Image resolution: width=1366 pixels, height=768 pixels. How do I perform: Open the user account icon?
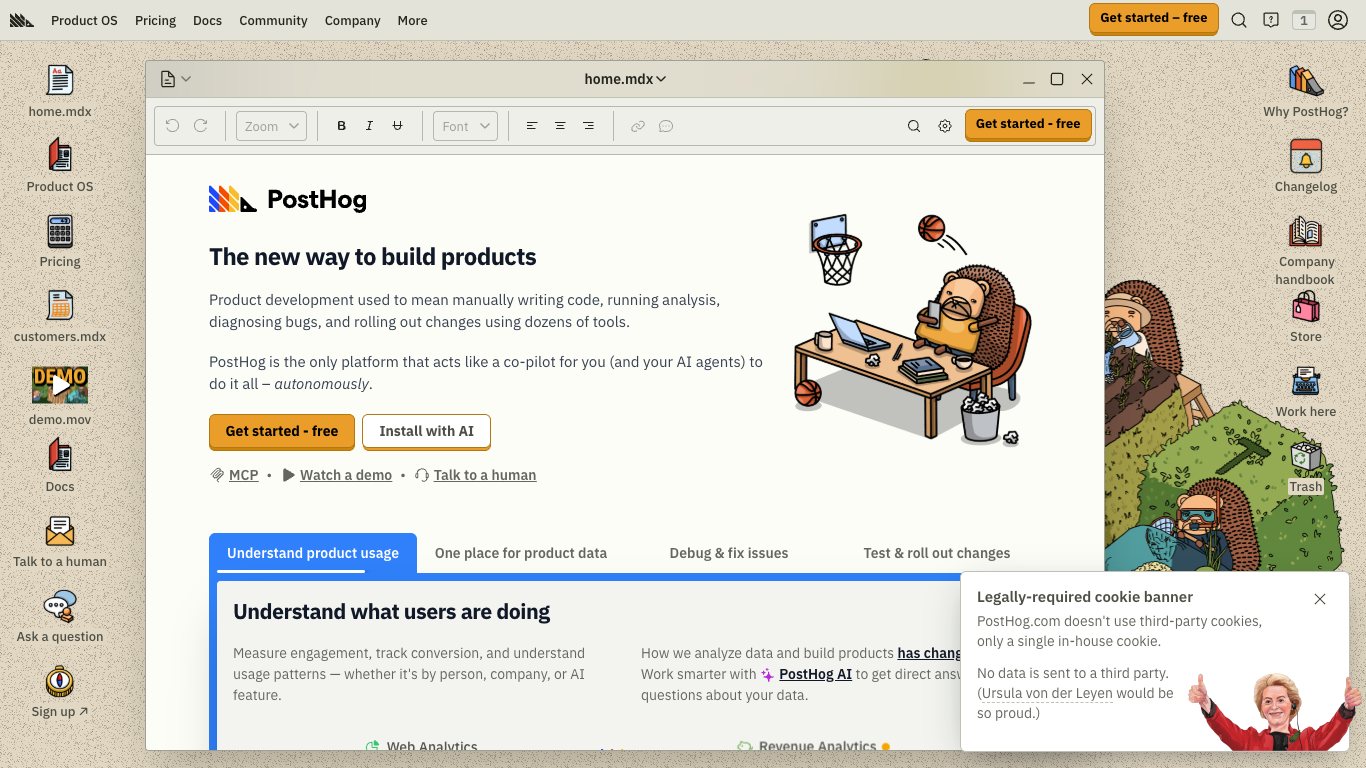[x=1338, y=20]
